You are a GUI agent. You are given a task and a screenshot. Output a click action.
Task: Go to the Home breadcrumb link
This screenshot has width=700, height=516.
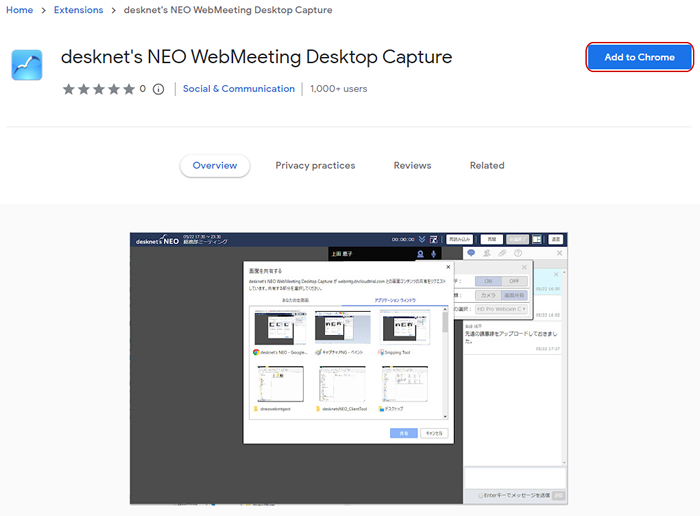[x=20, y=10]
